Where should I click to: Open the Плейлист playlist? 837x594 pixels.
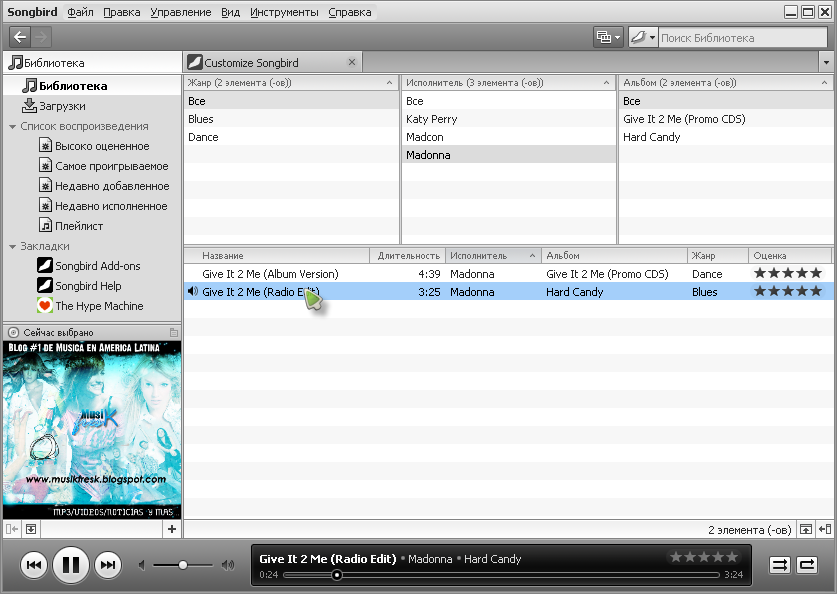tap(92, 226)
